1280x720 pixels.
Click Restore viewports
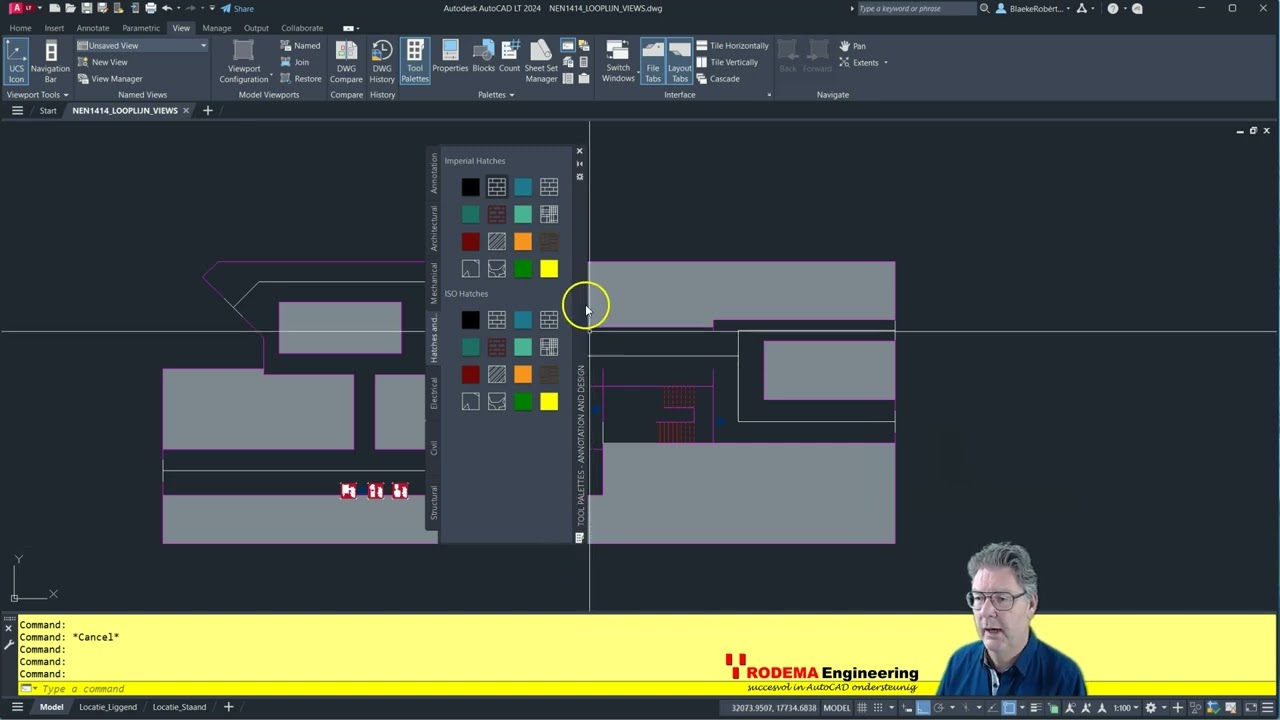(301, 79)
